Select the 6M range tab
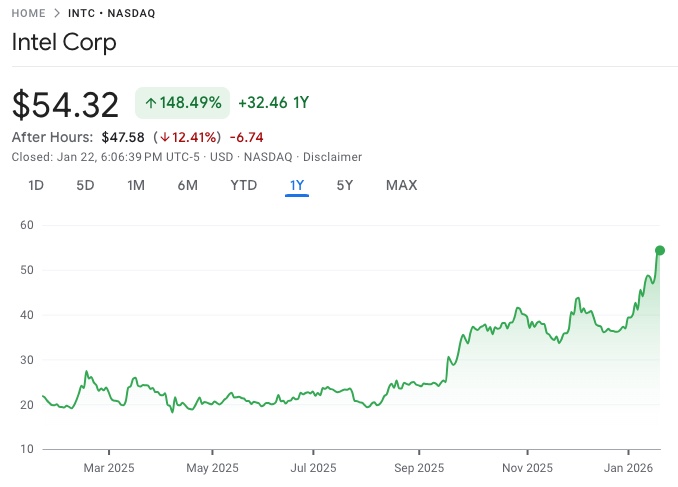This screenshot has height=487, width=678. pyautogui.click(x=187, y=185)
